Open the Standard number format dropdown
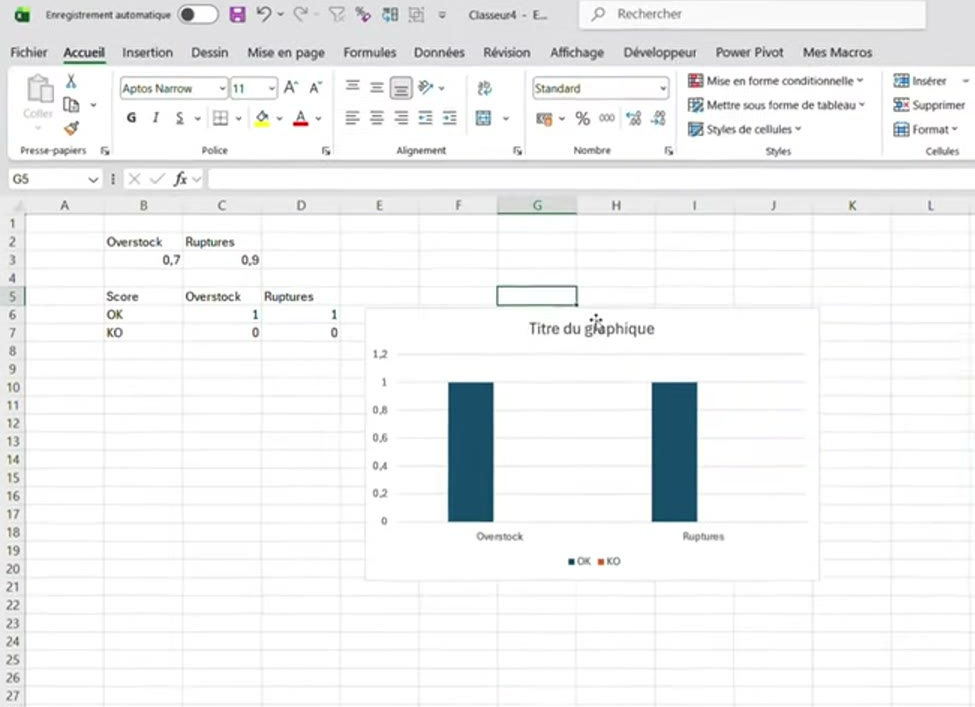Image resolution: width=975 pixels, height=707 pixels. (x=663, y=89)
